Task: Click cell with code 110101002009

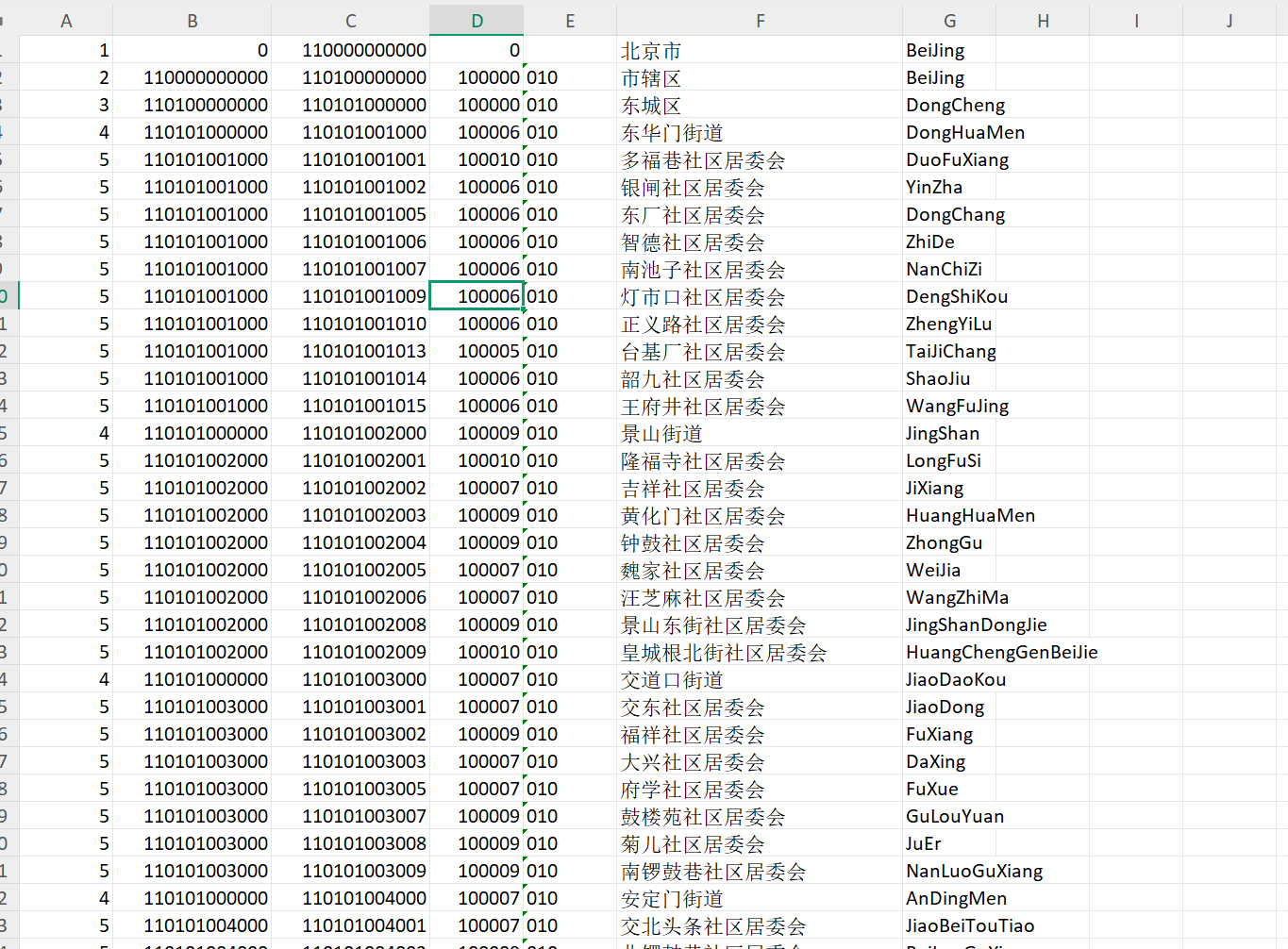Action: pyautogui.click(x=350, y=652)
